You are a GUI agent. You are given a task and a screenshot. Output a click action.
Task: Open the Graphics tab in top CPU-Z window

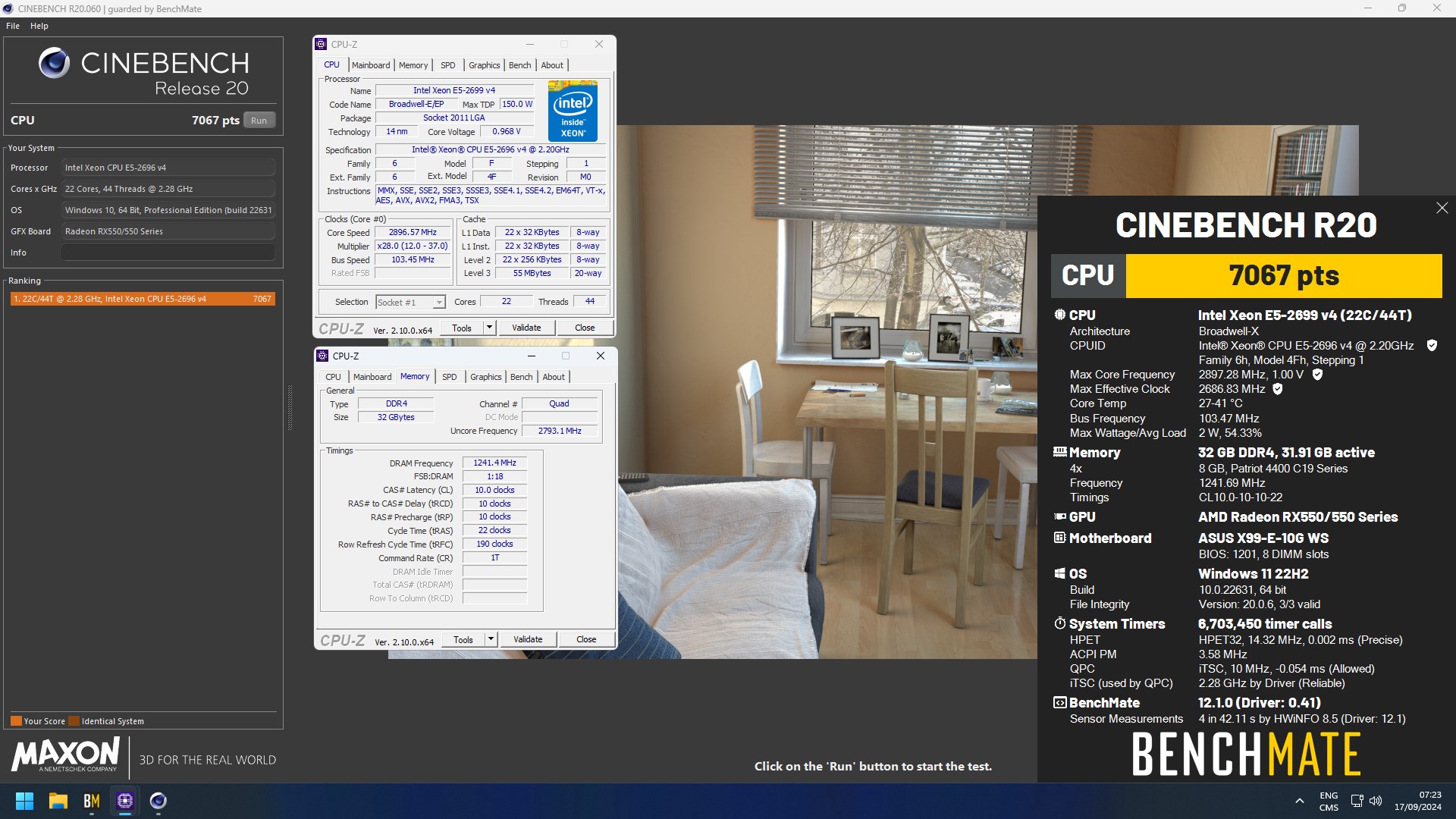coord(484,65)
